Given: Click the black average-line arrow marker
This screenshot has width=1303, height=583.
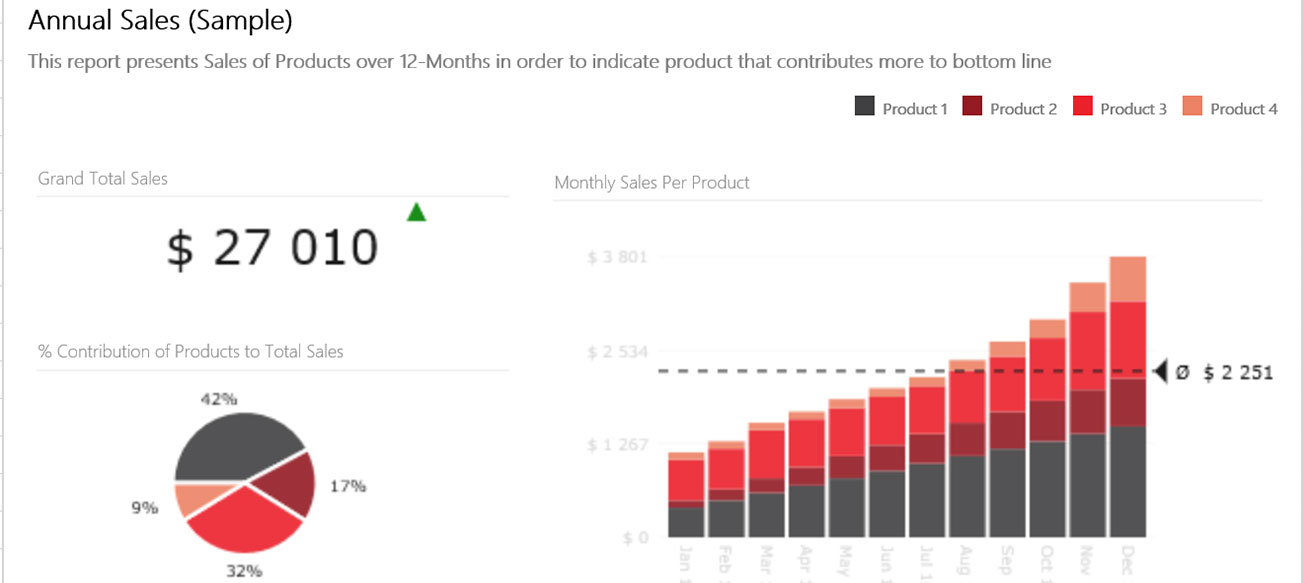Looking at the screenshot, I should (1161, 372).
